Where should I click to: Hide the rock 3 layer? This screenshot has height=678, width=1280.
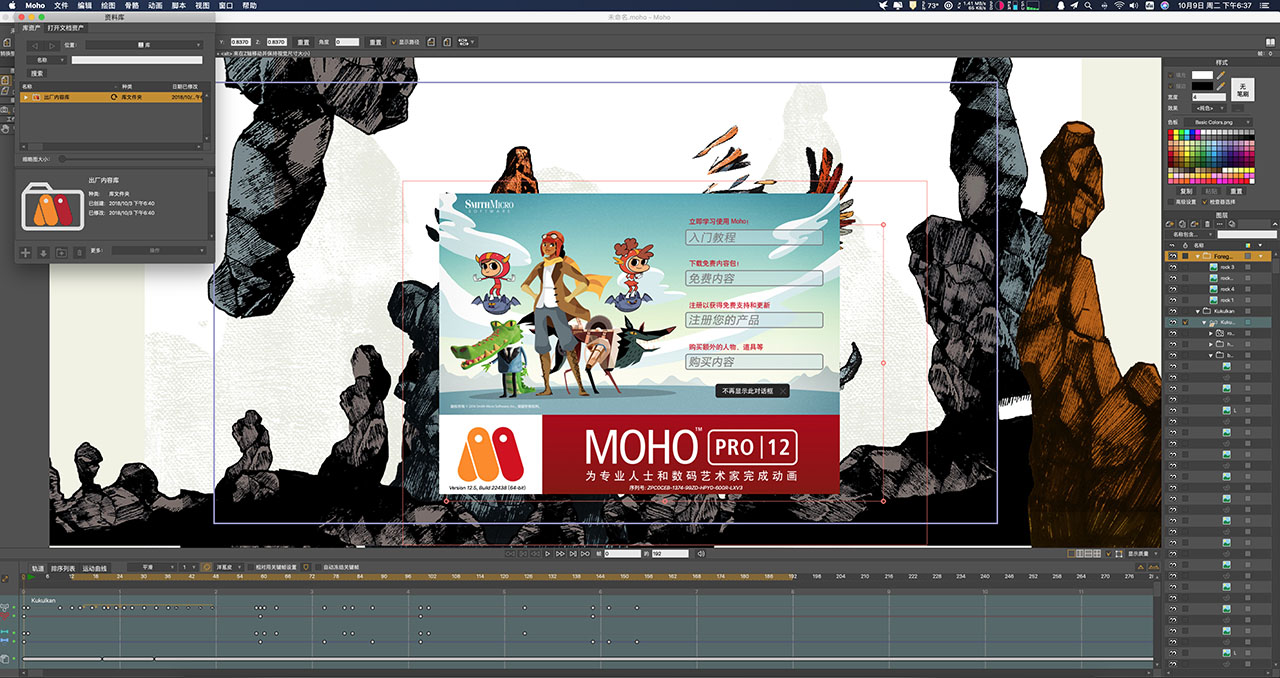(x=1172, y=267)
